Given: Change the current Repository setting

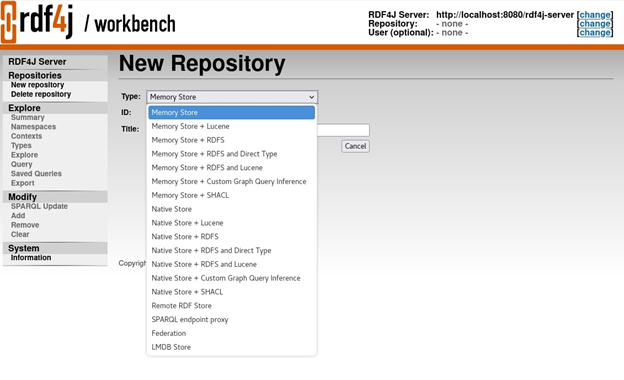Looking at the screenshot, I should click(595, 23).
